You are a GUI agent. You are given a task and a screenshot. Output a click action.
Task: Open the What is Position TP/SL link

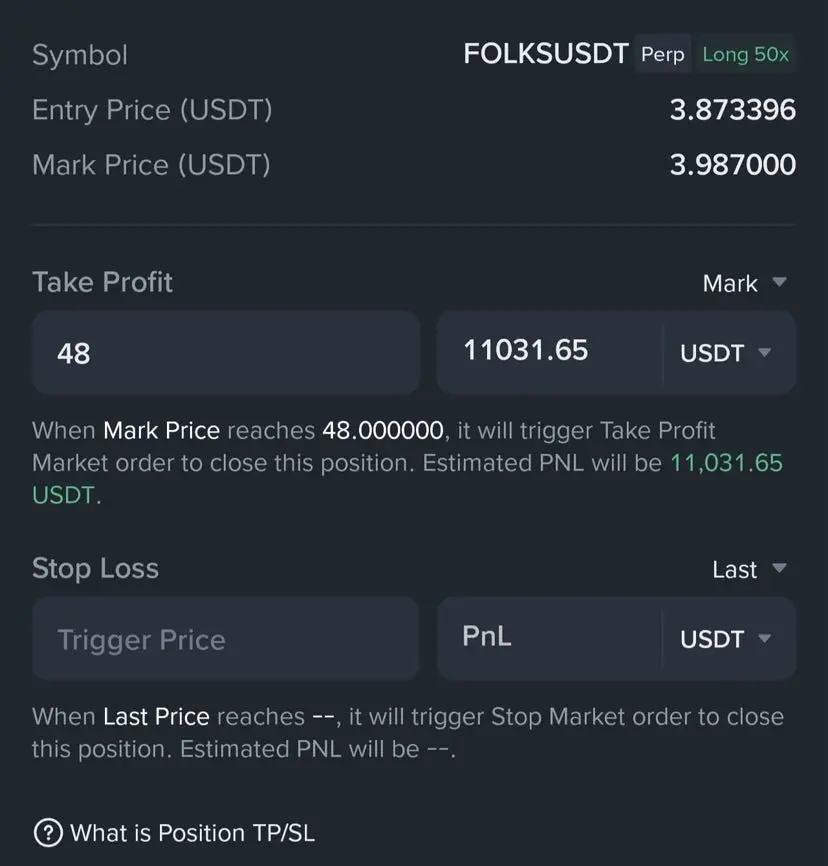pyautogui.click(x=192, y=832)
